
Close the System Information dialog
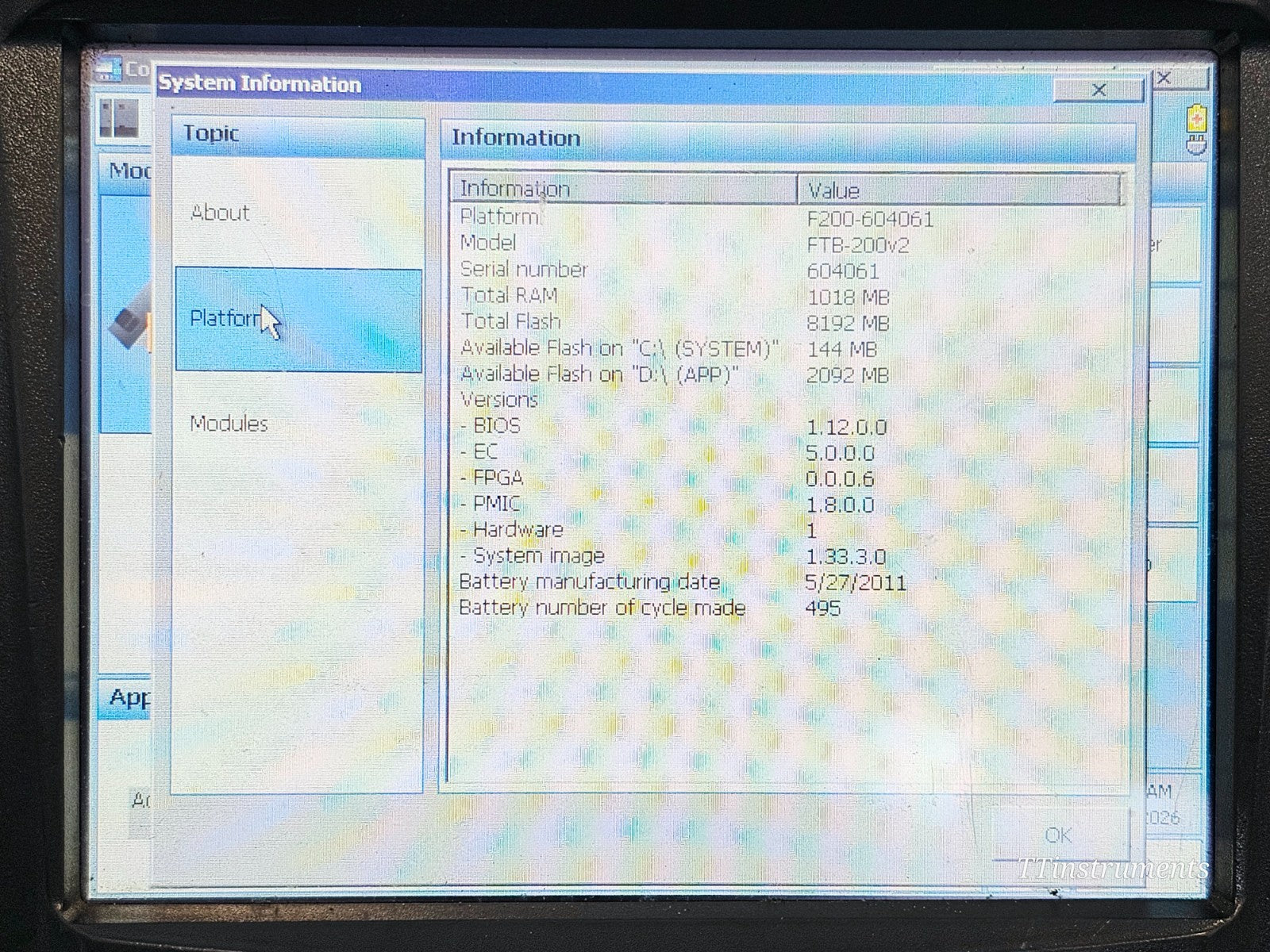(1099, 90)
